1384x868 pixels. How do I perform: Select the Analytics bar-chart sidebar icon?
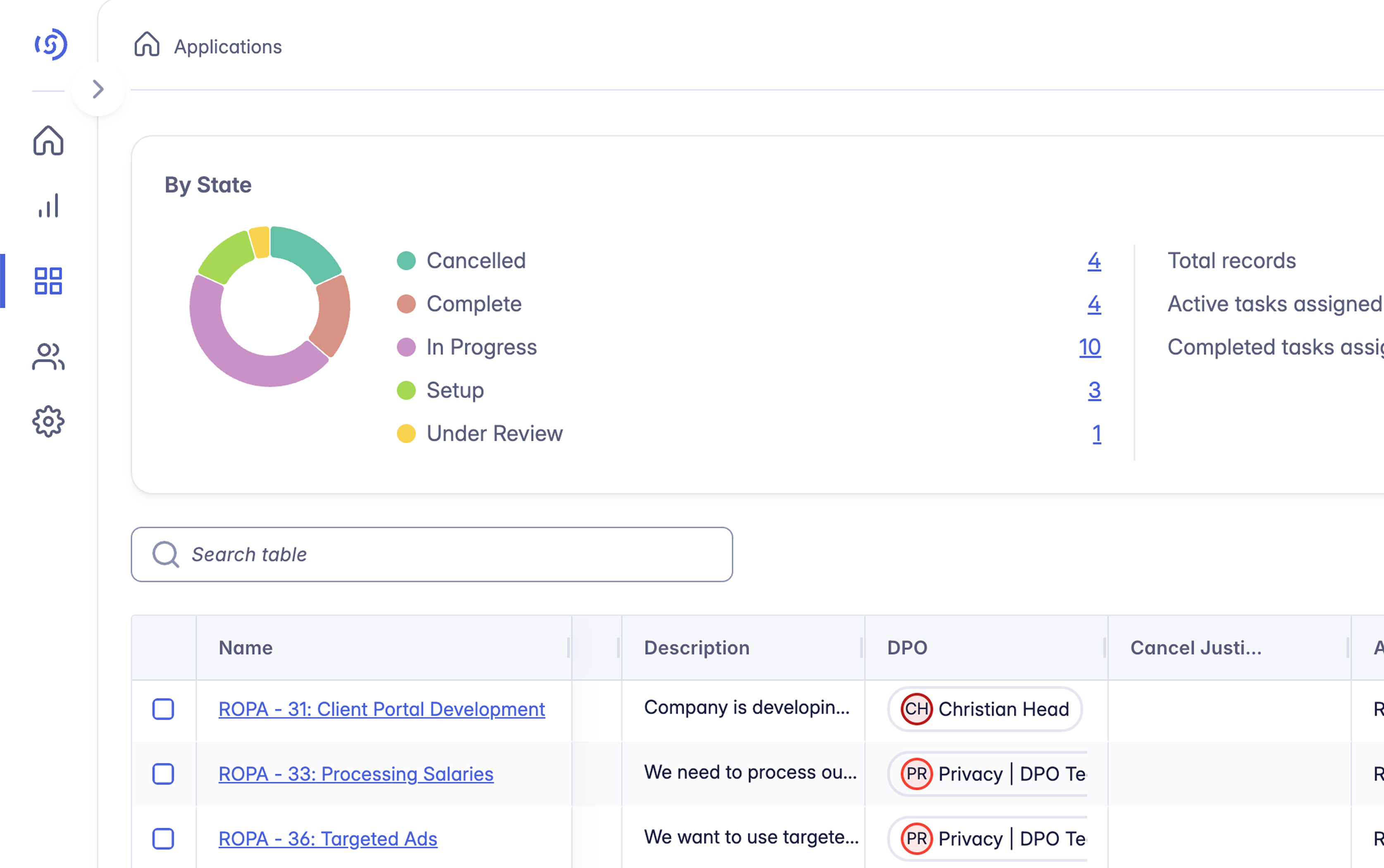(48, 207)
